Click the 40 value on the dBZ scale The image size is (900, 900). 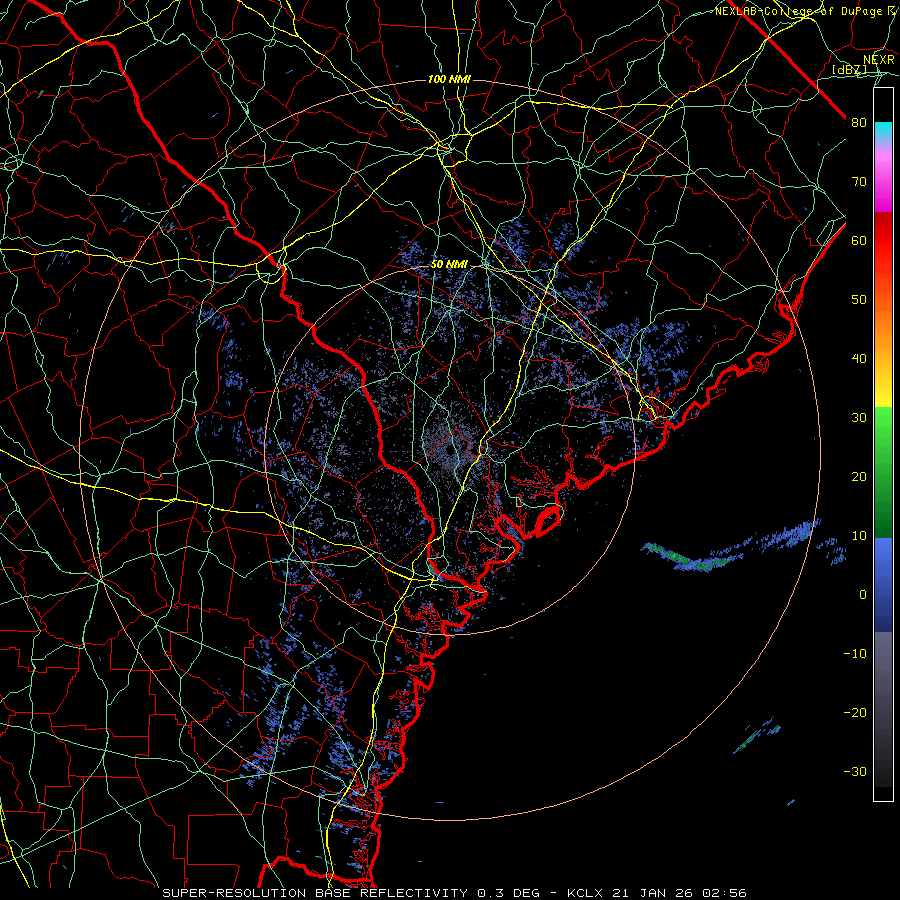click(859, 358)
